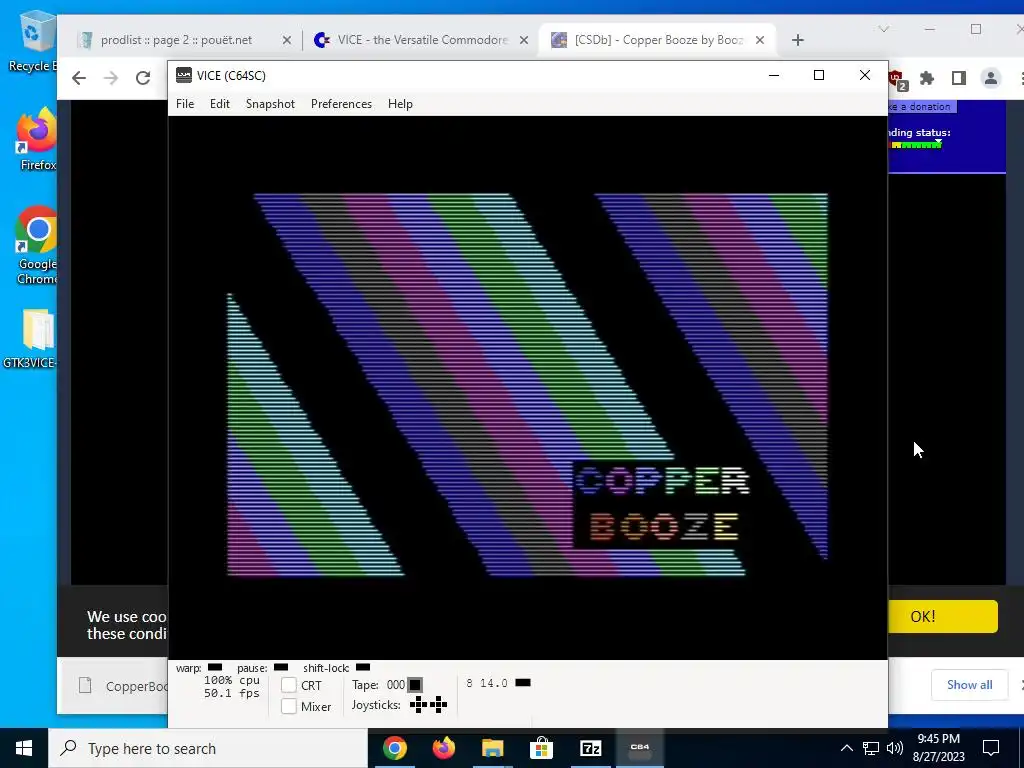This screenshot has width=1024, height=768.
Task: Click the network tray icon
Action: [x=871, y=748]
